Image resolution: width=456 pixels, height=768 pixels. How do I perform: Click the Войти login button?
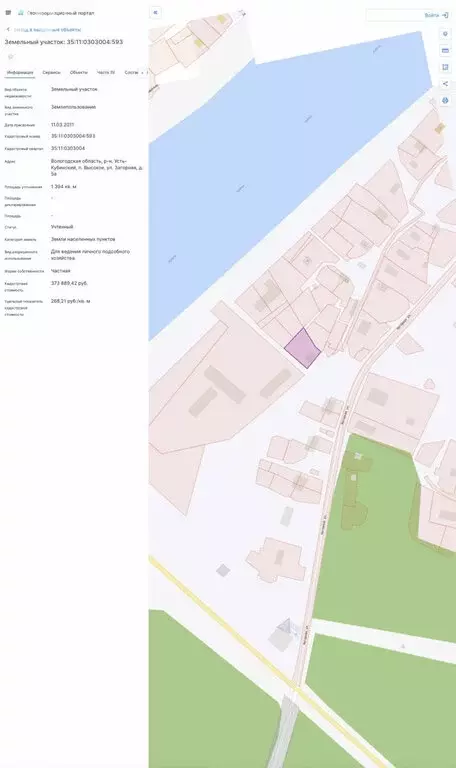click(436, 15)
